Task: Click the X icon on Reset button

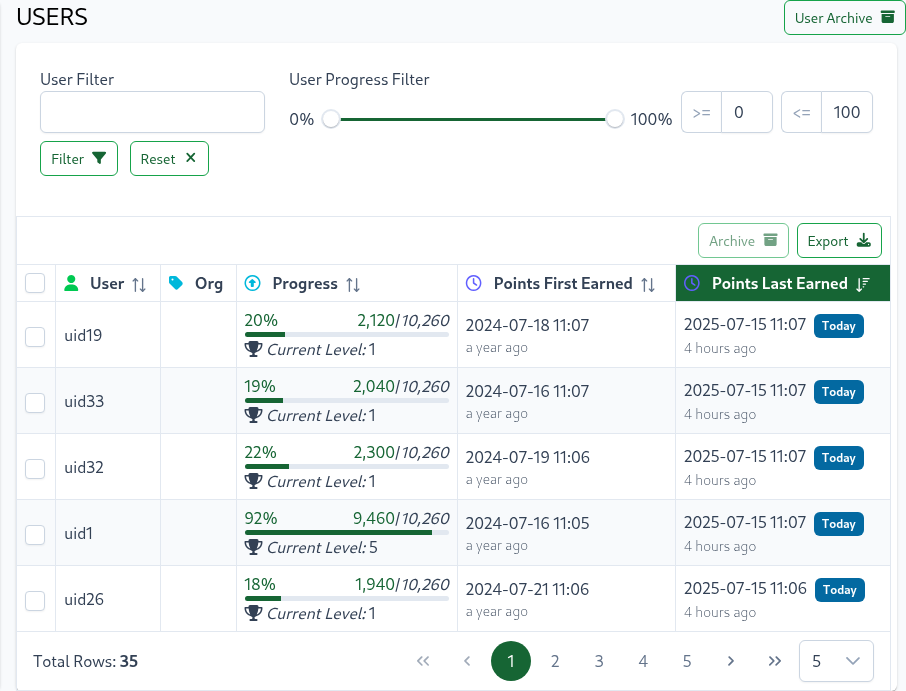Action: point(191,157)
